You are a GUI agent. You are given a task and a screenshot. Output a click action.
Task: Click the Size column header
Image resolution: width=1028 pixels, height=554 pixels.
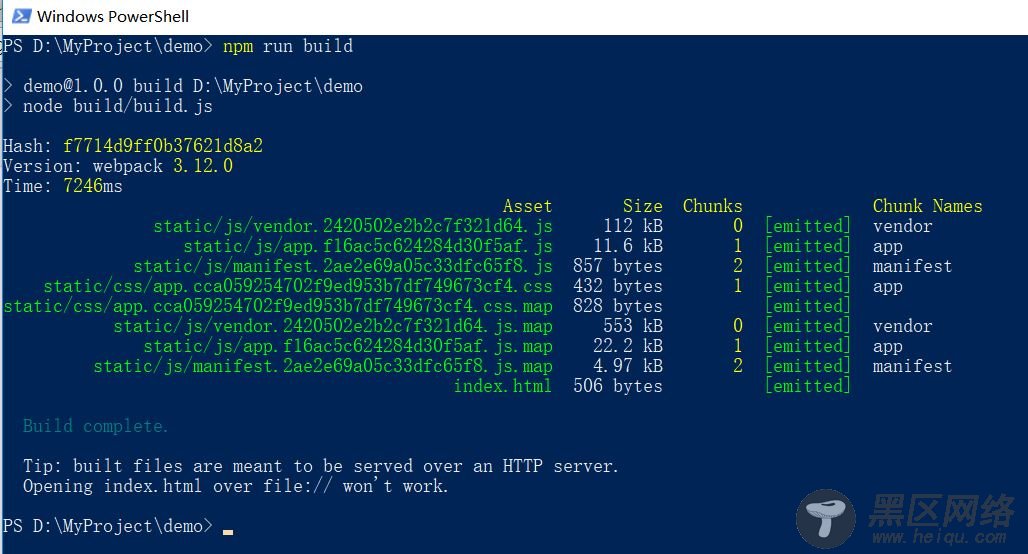click(x=642, y=206)
